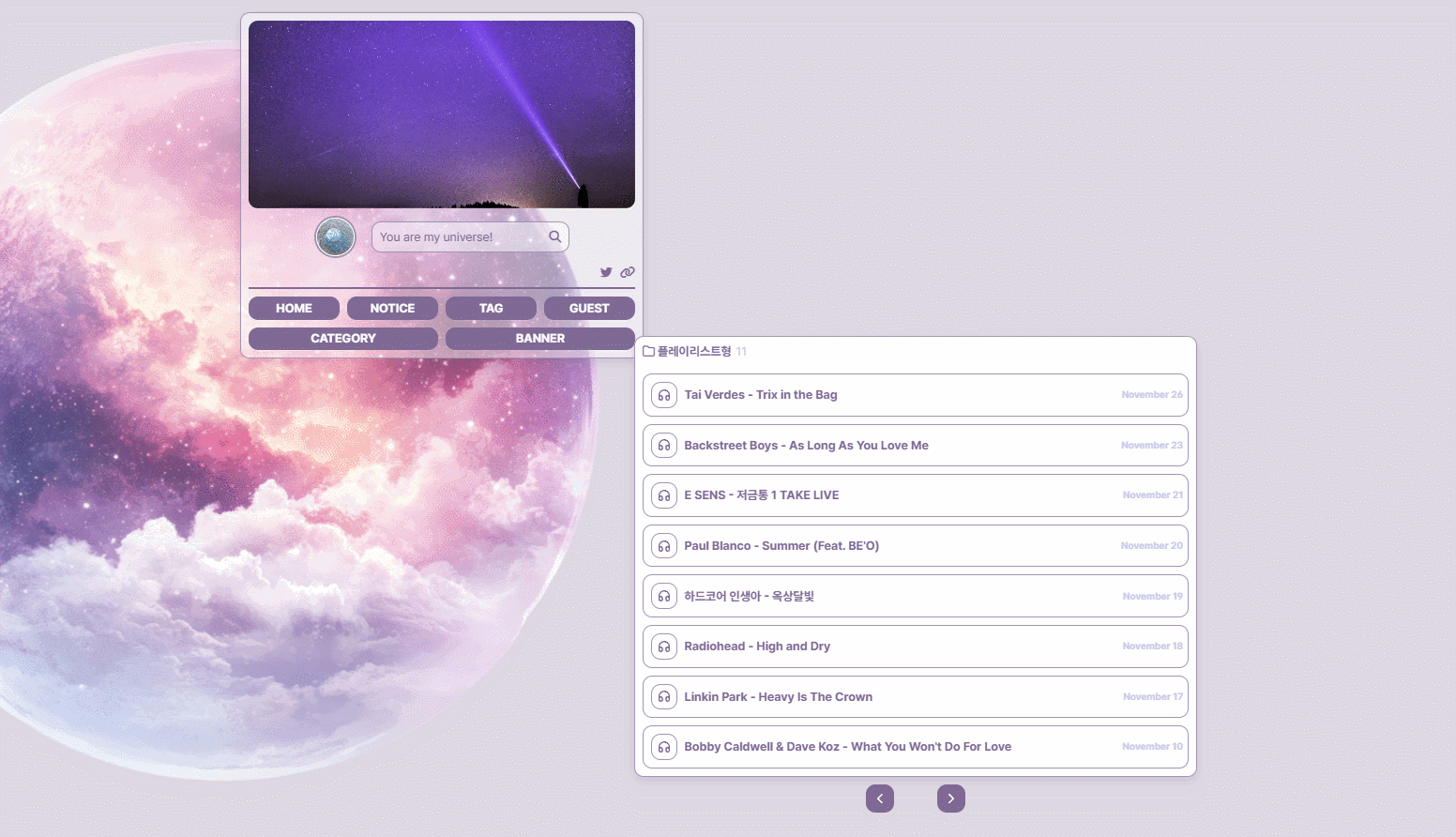The width and height of the screenshot is (1456, 837).
Task: Click the round profile avatar image
Action: (335, 236)
